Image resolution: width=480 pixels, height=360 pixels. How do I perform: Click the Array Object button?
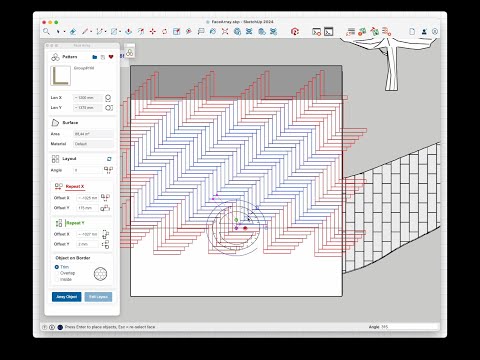click(67, 297)
